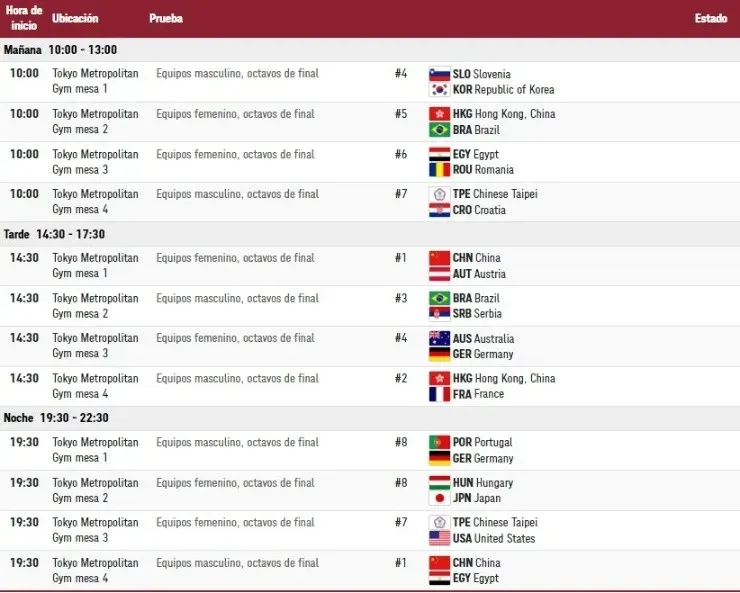Click the Slovenia flag icon
This screenshot has height=593, width=740.
point(439,74)
